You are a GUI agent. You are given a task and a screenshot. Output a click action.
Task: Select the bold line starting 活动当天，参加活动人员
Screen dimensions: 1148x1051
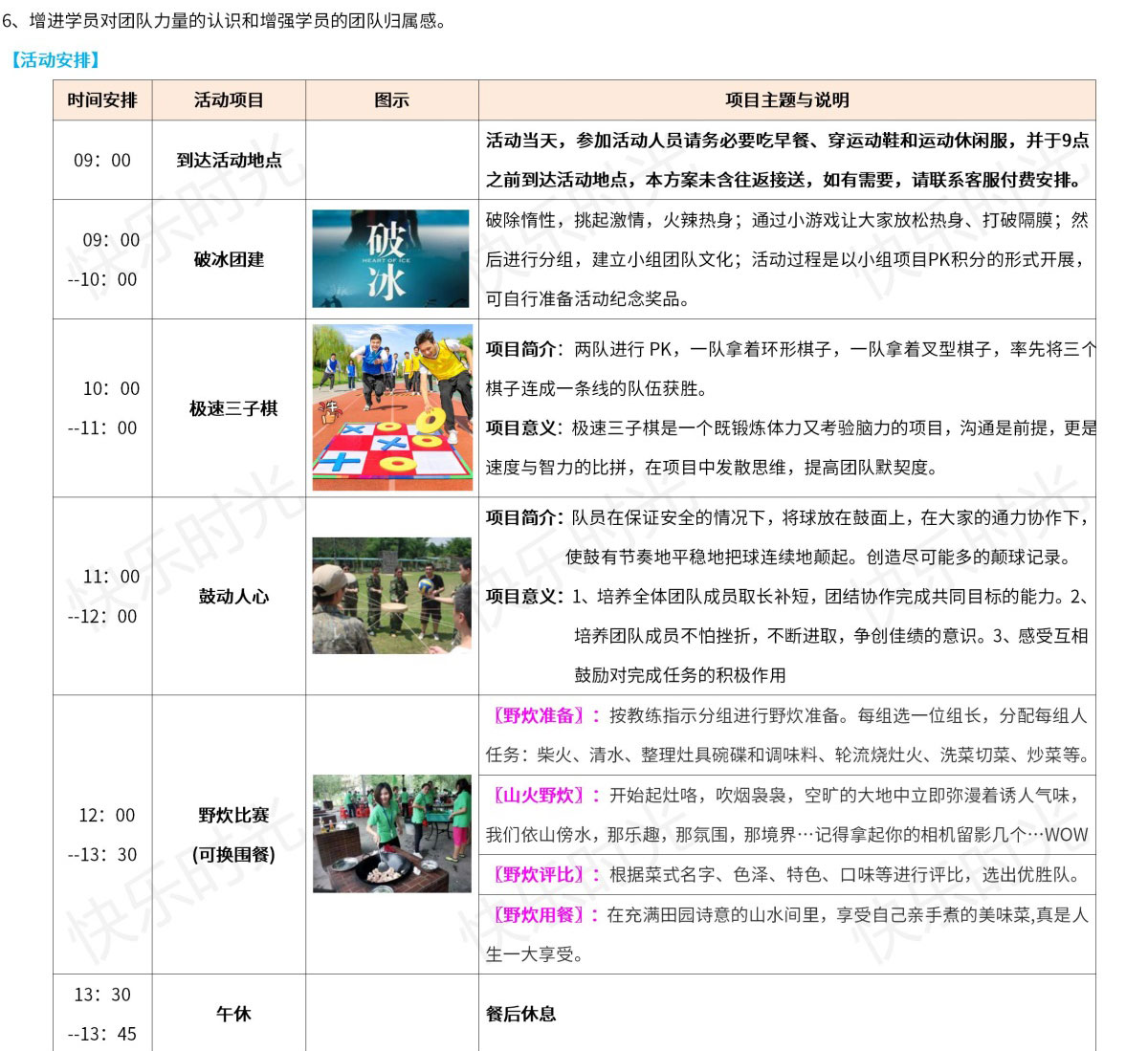click(x=787, y=141)
